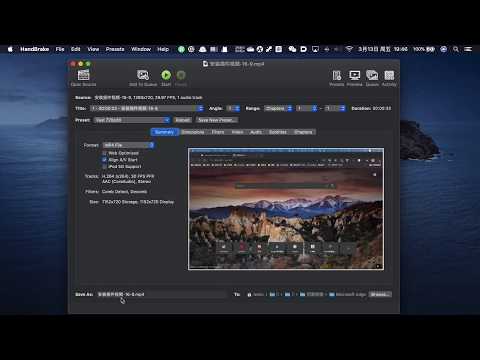The height and width of the screenshot is (360, 480).
Task: Open the View menu
Action: pyautogui.click(x=93, y=49)
